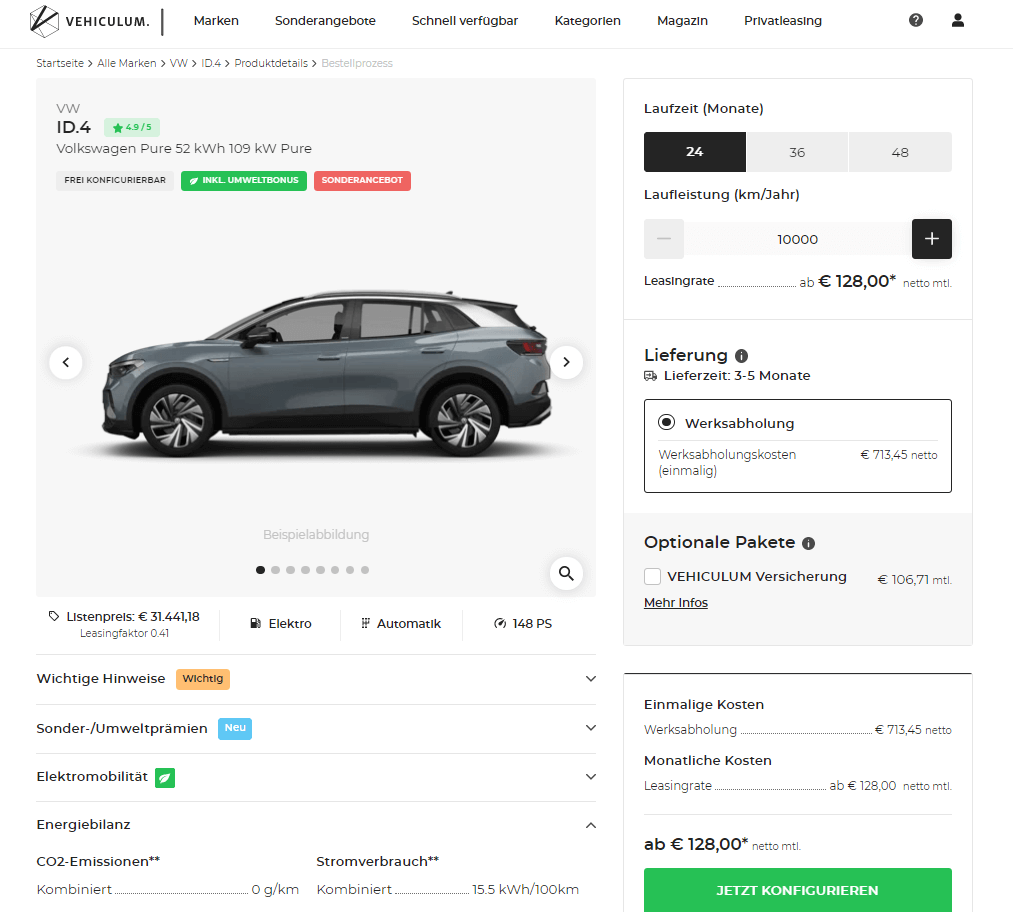Increase Laufleistung with the plus button
The width and height of the screenshot is (1013, 912).
(932, 239)
